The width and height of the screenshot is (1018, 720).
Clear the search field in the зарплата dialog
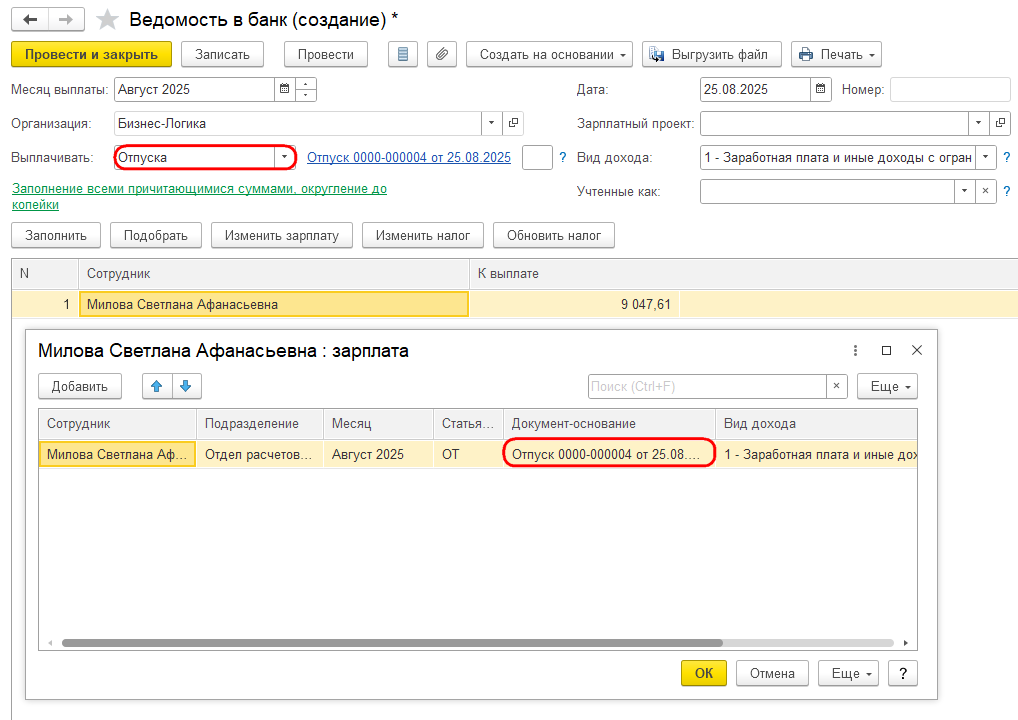tap(836, 386)
